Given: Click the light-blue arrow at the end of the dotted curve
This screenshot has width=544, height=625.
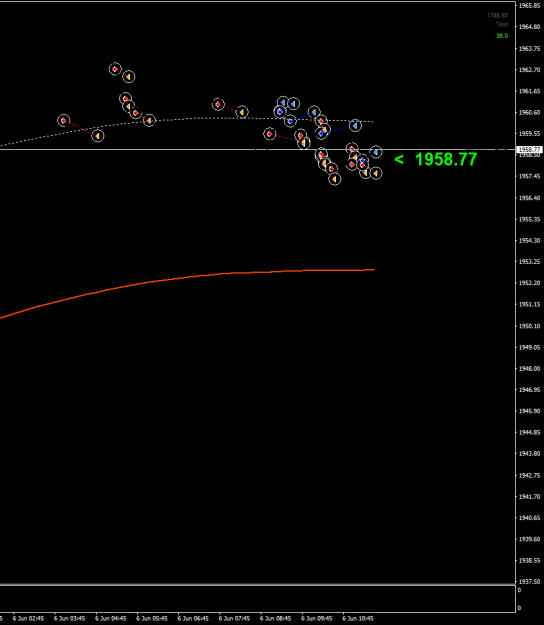Looking at the screenshot, I should 355,126.
